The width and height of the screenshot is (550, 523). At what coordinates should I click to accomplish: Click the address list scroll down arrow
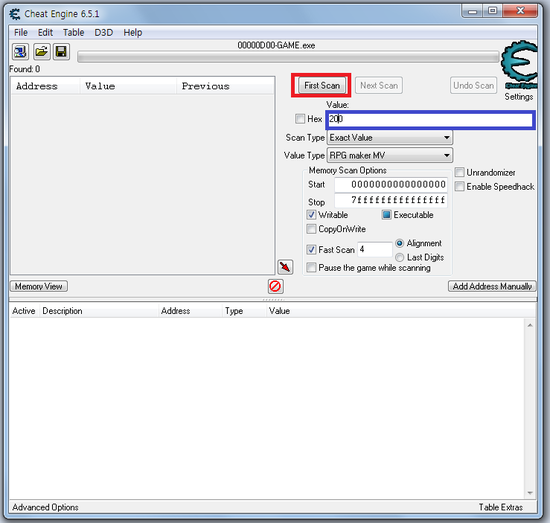click(x=530, y=492)
